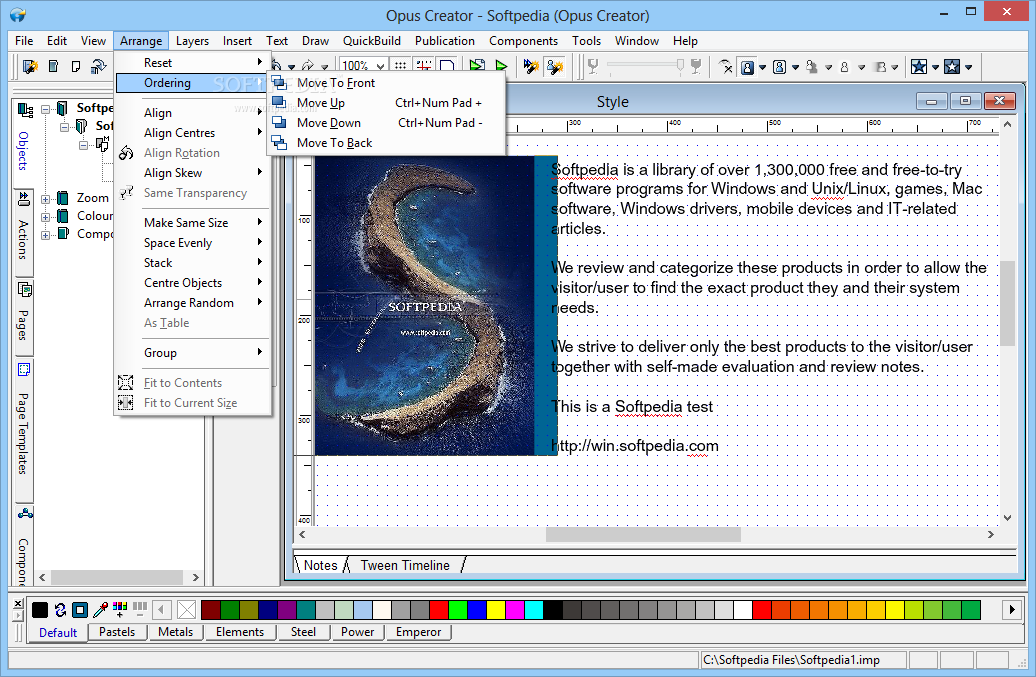Click the Move To Front icon

pyautogui.click(x=279, y=83)
